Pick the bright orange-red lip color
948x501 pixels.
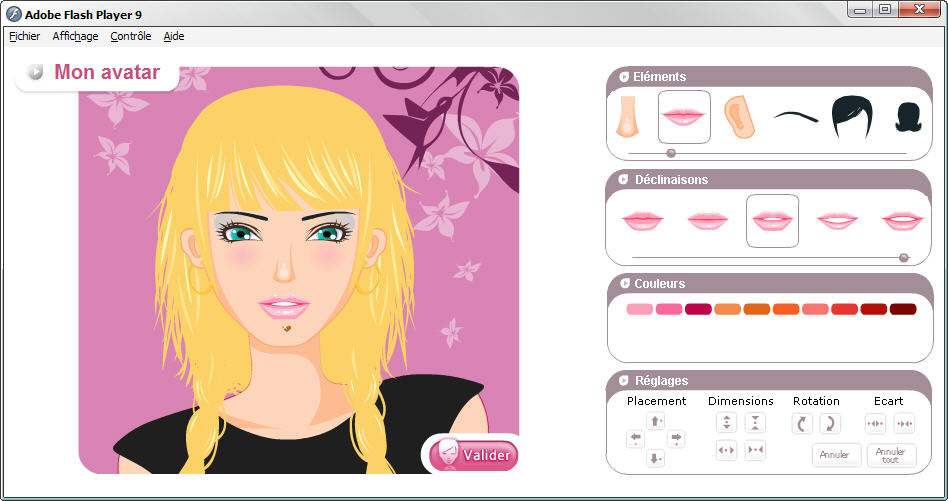(x=786, y=309)
